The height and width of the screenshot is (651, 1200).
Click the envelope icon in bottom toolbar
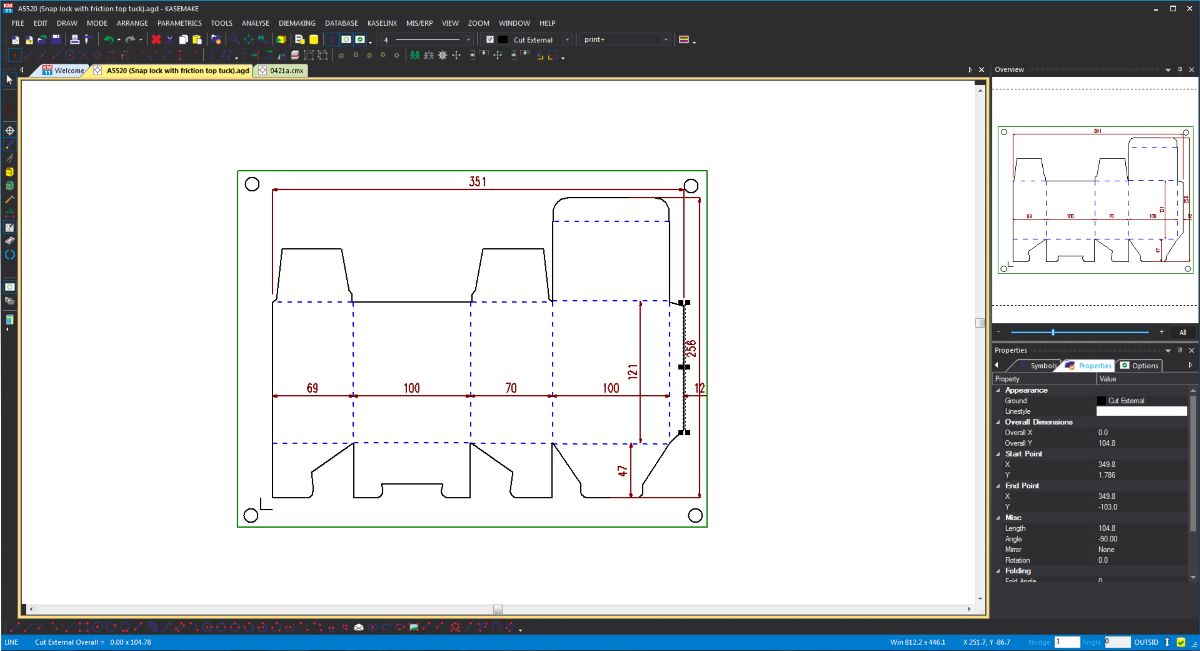[x=358, y=627]
